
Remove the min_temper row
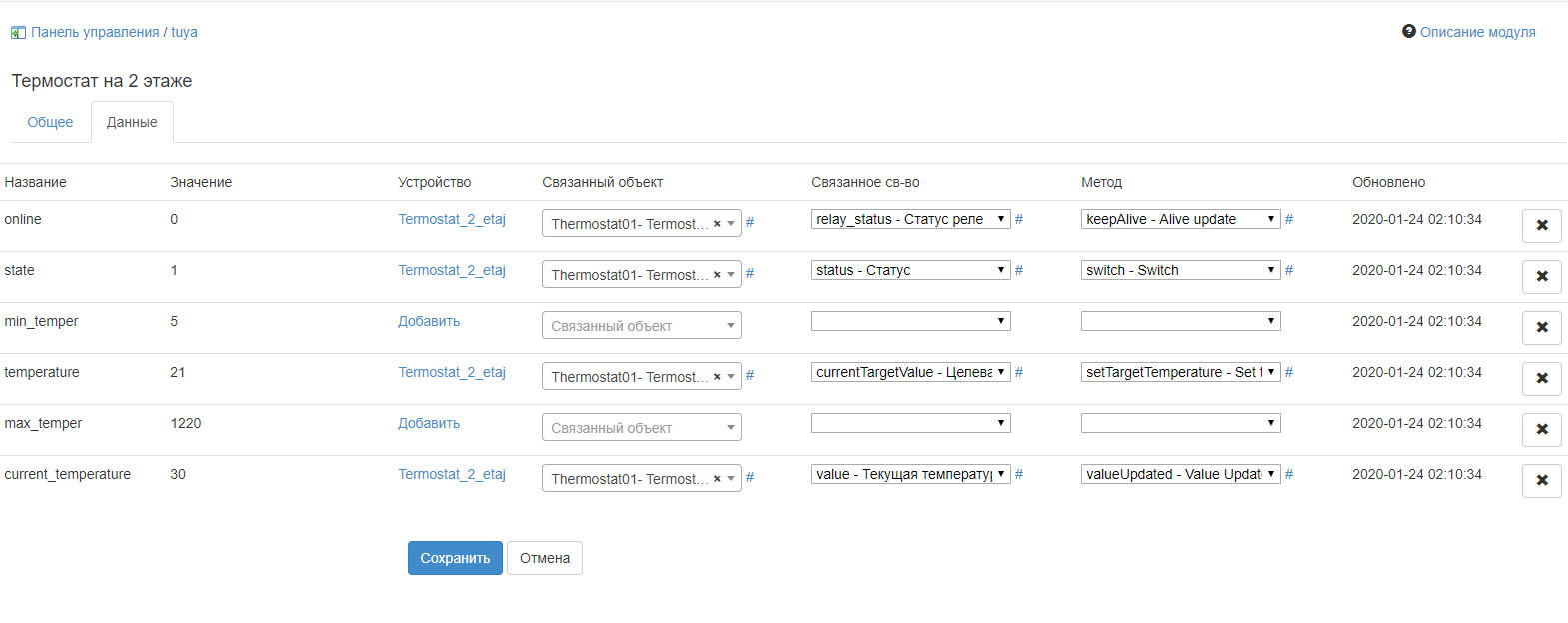[x=1541, y=327]
